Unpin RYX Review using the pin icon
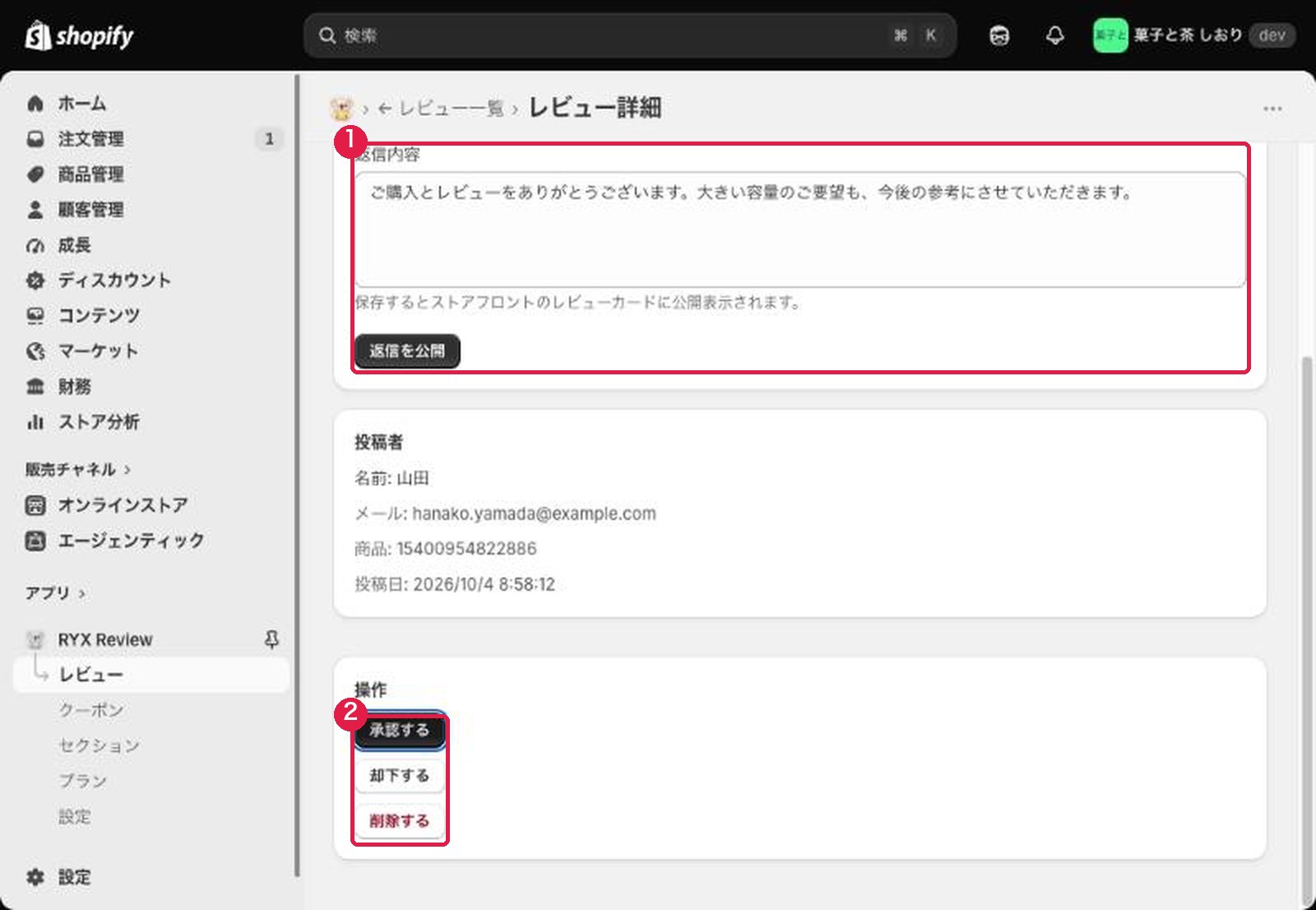The width and height of the screenshot is (1316, 910). click(271, 639)
